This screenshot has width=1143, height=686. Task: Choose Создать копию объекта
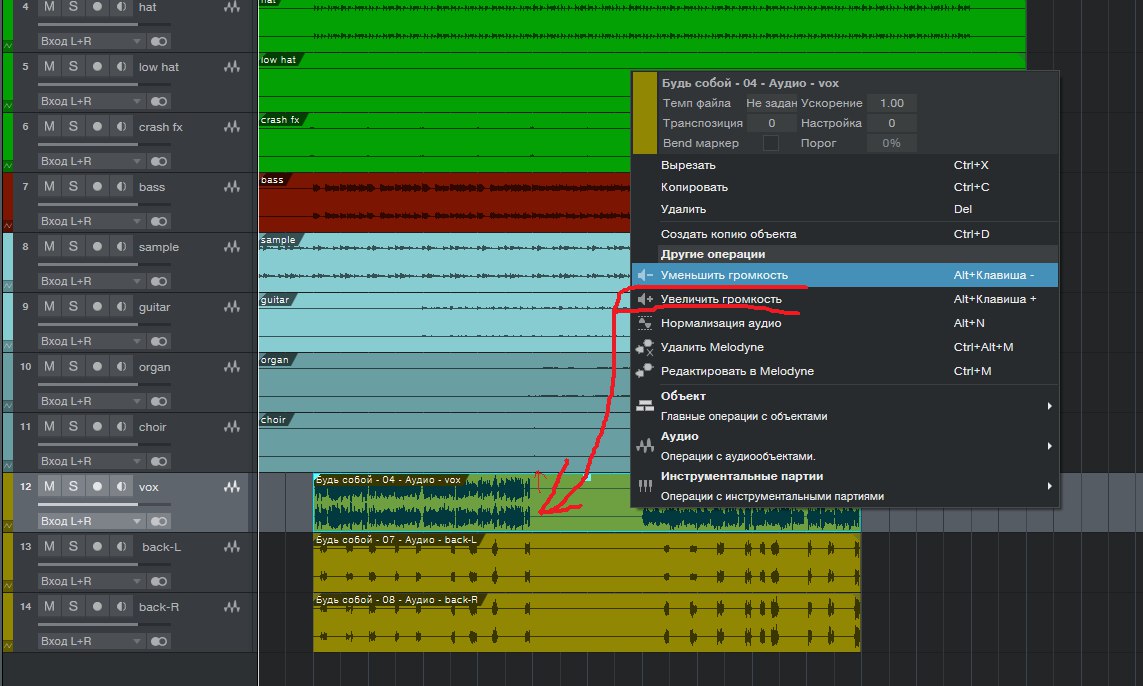(845, 234)
